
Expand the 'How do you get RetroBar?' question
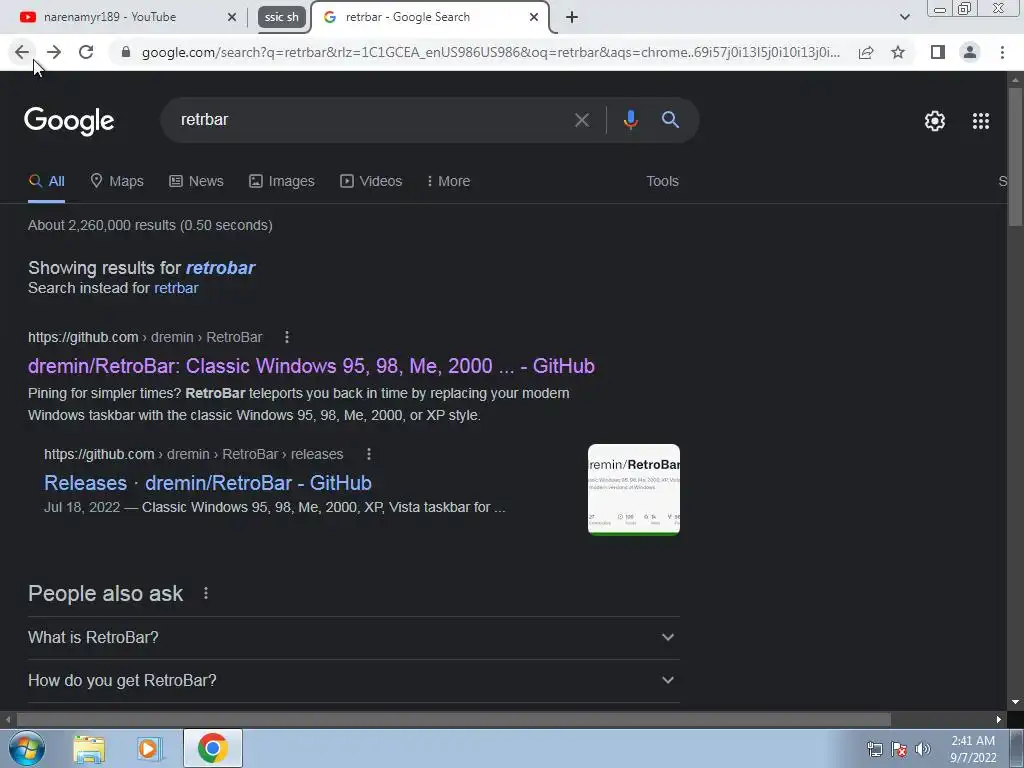tap(353, 680)
